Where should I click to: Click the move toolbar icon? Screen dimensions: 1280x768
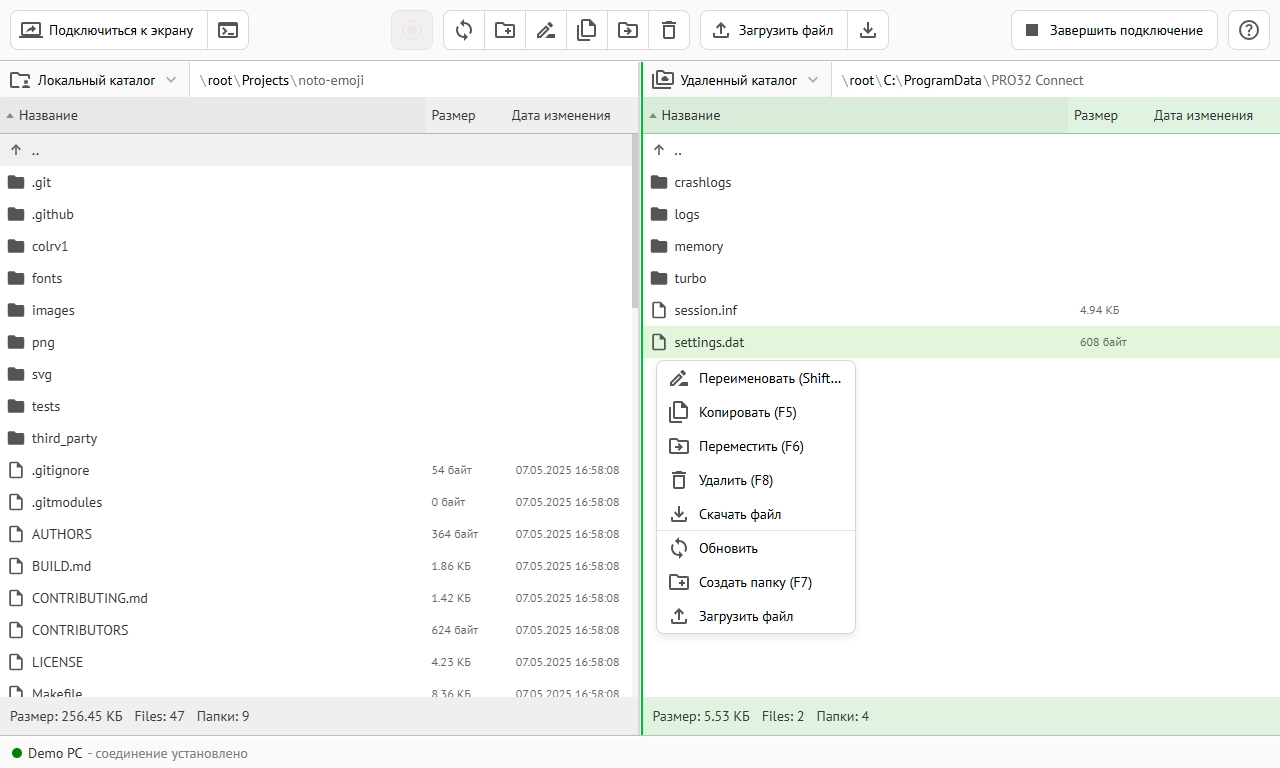tap(628, 30)
